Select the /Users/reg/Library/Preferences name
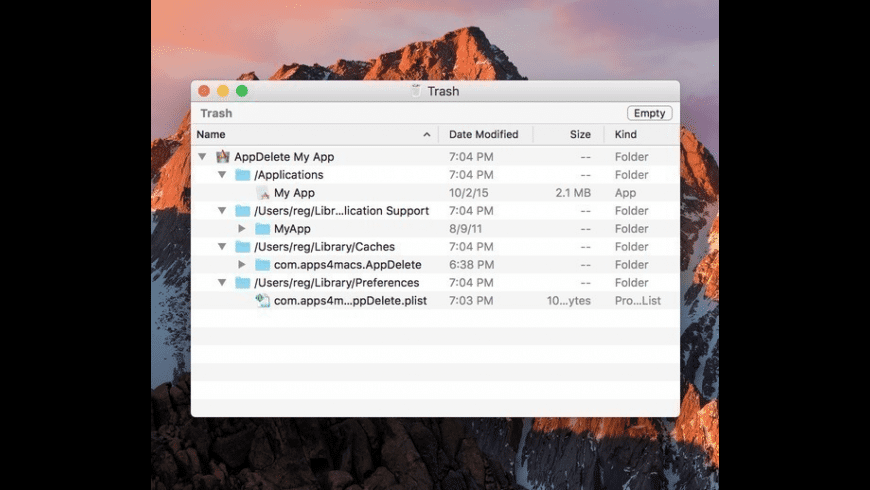Viewport: 870px width, 490px height. click(336, 283)
